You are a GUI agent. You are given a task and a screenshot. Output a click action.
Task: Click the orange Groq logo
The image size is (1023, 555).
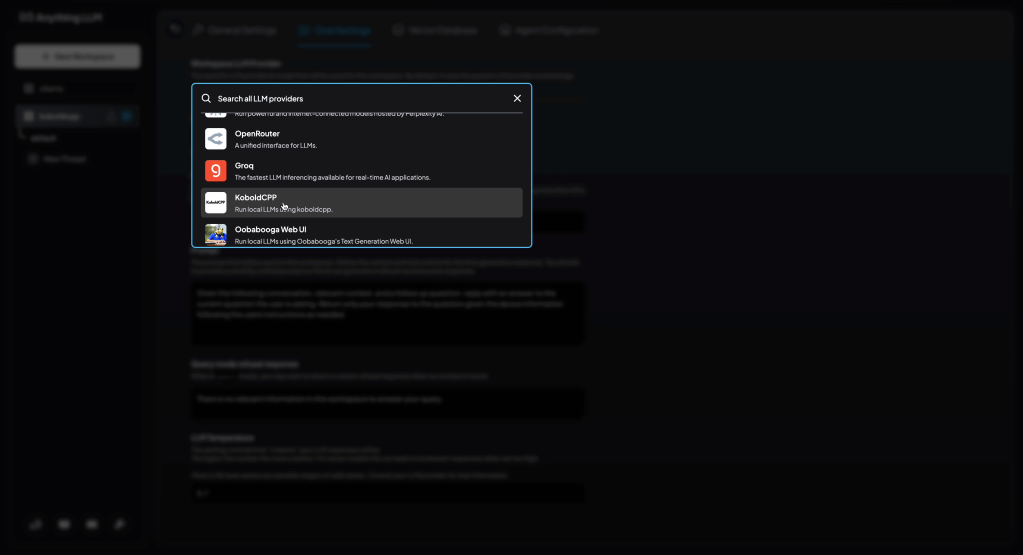coord(216,171)
